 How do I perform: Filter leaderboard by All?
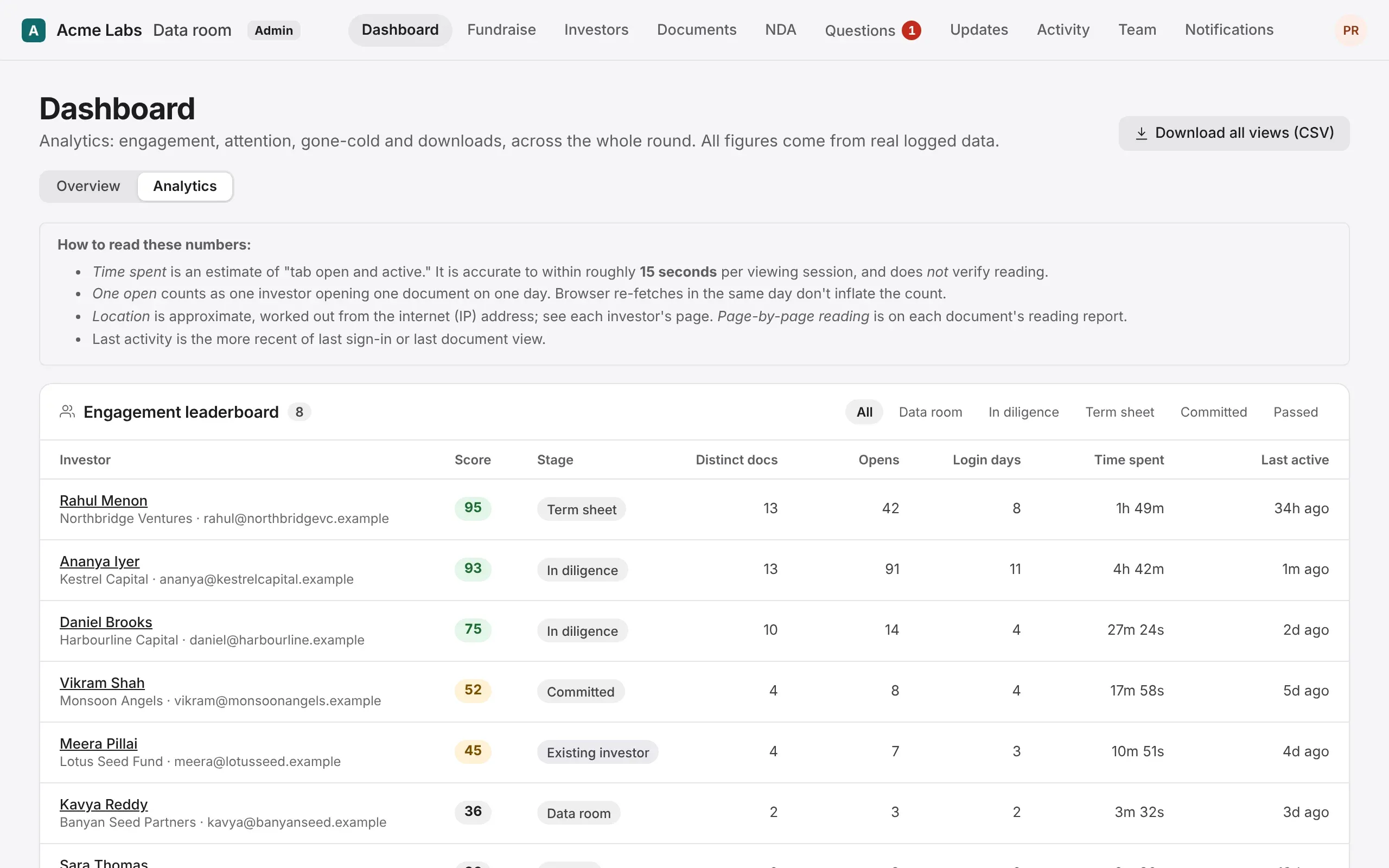[x=864, y=412]
